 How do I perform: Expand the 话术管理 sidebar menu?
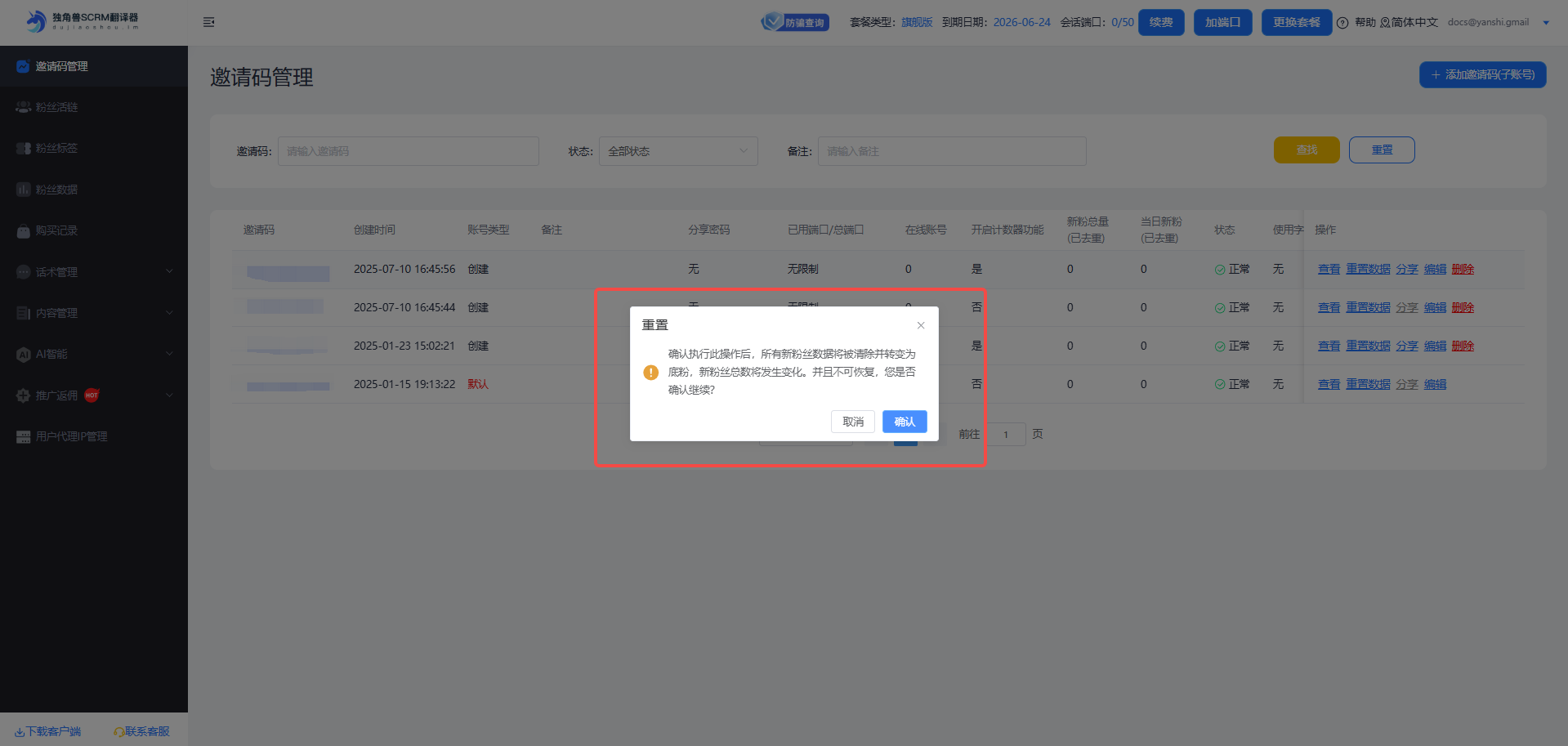(x=94, y=272)
